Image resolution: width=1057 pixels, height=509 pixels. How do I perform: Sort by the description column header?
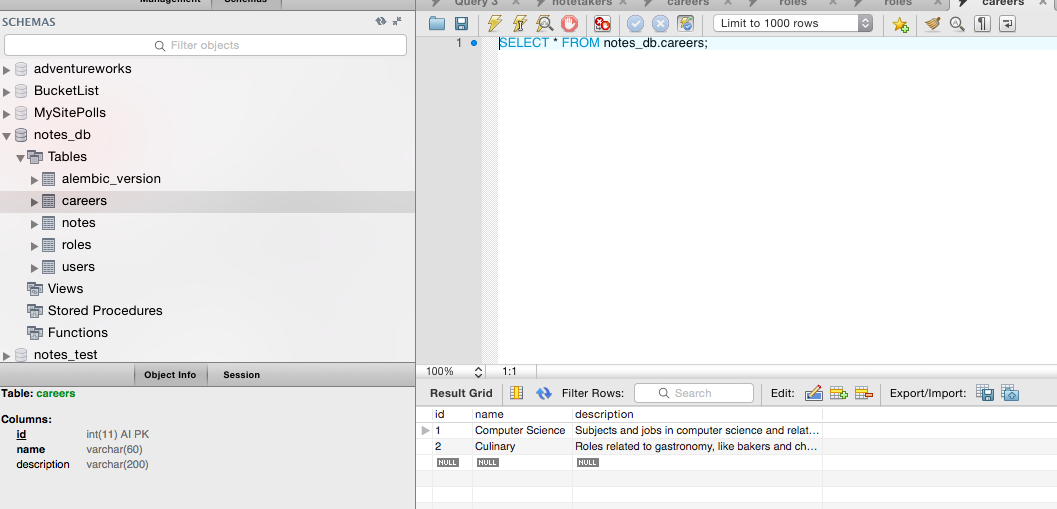[x=697, y=415]
